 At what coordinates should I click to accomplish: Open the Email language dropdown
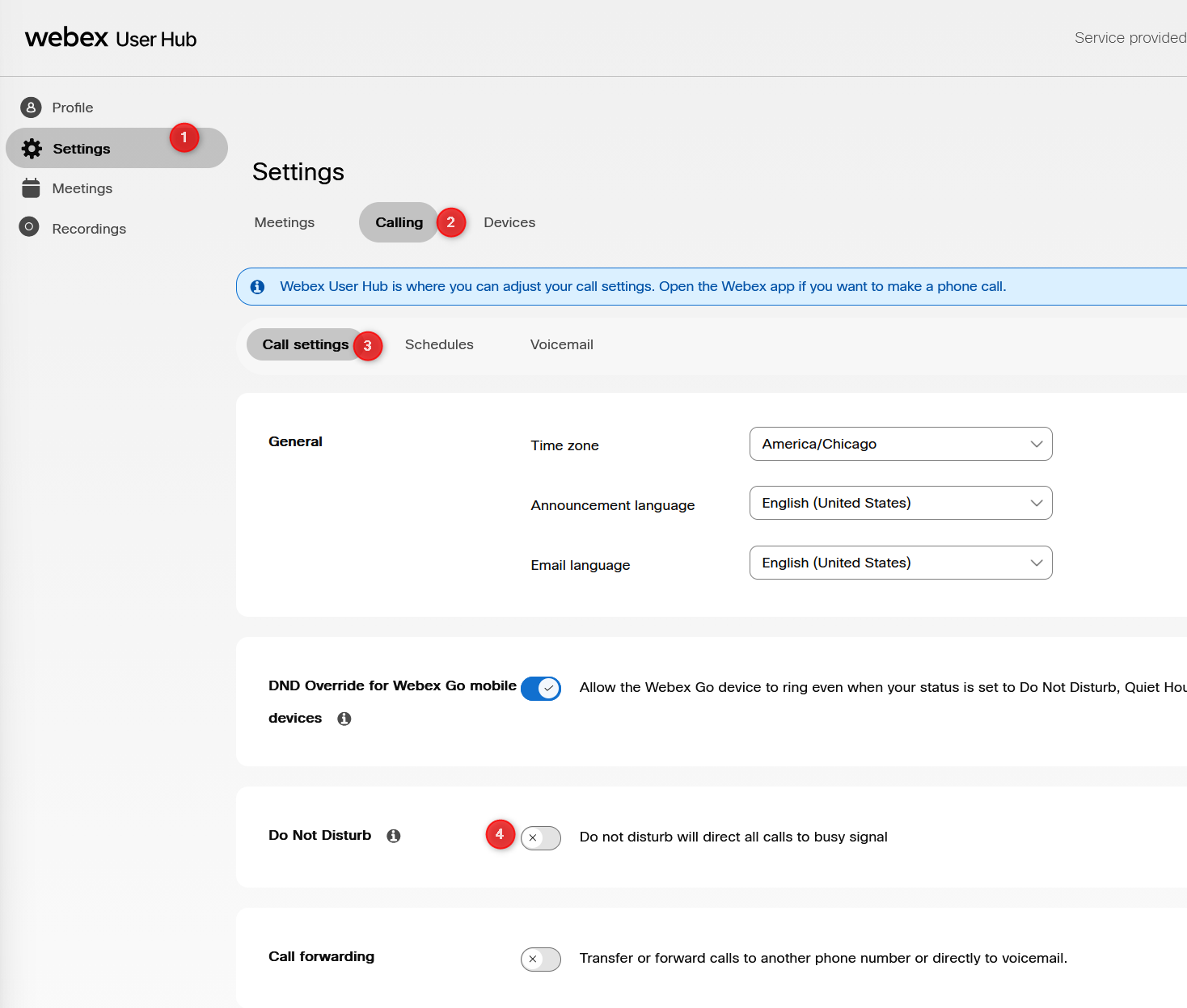900,563
